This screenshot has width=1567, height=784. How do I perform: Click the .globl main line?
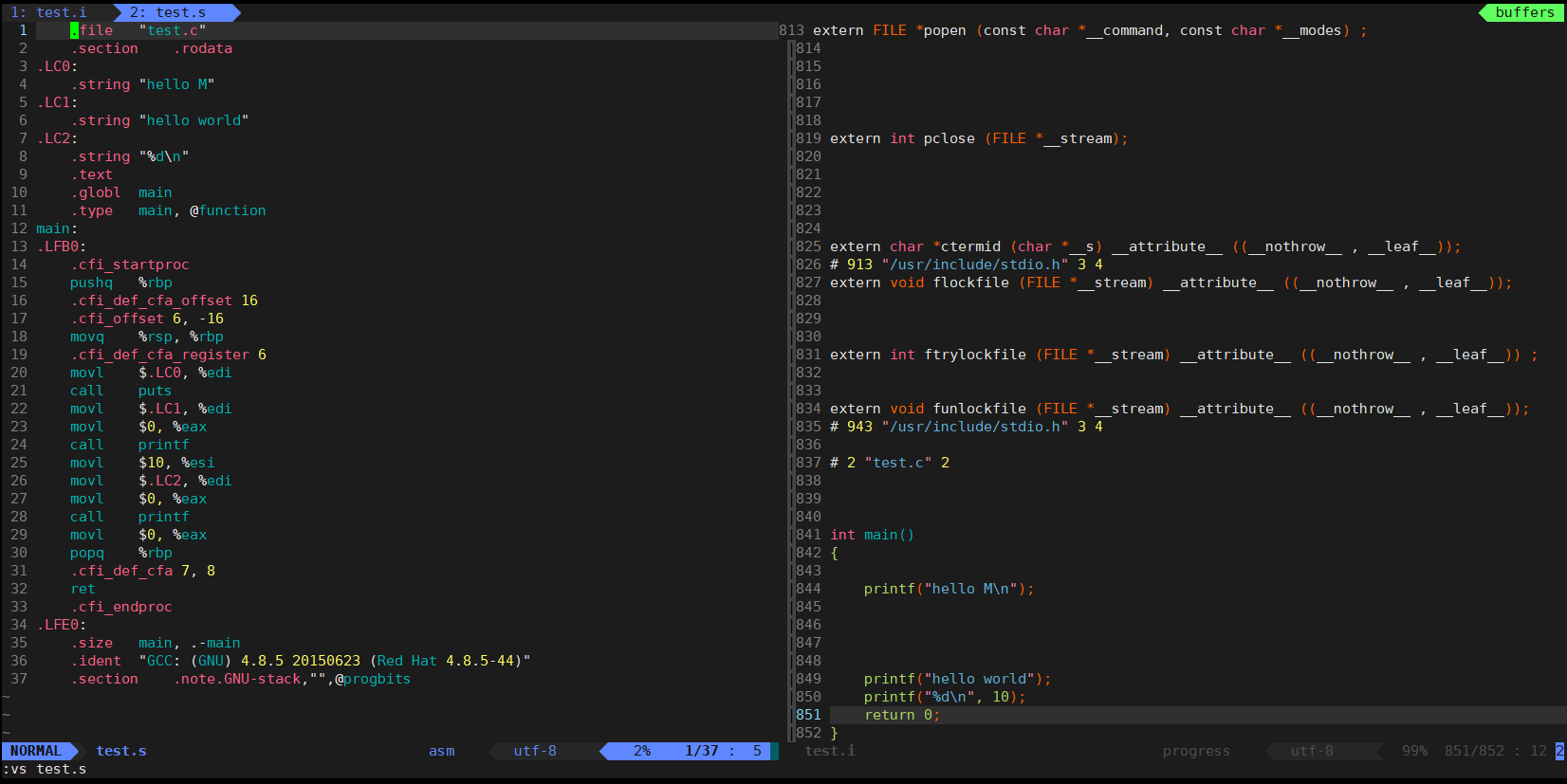tap(121, 192)
